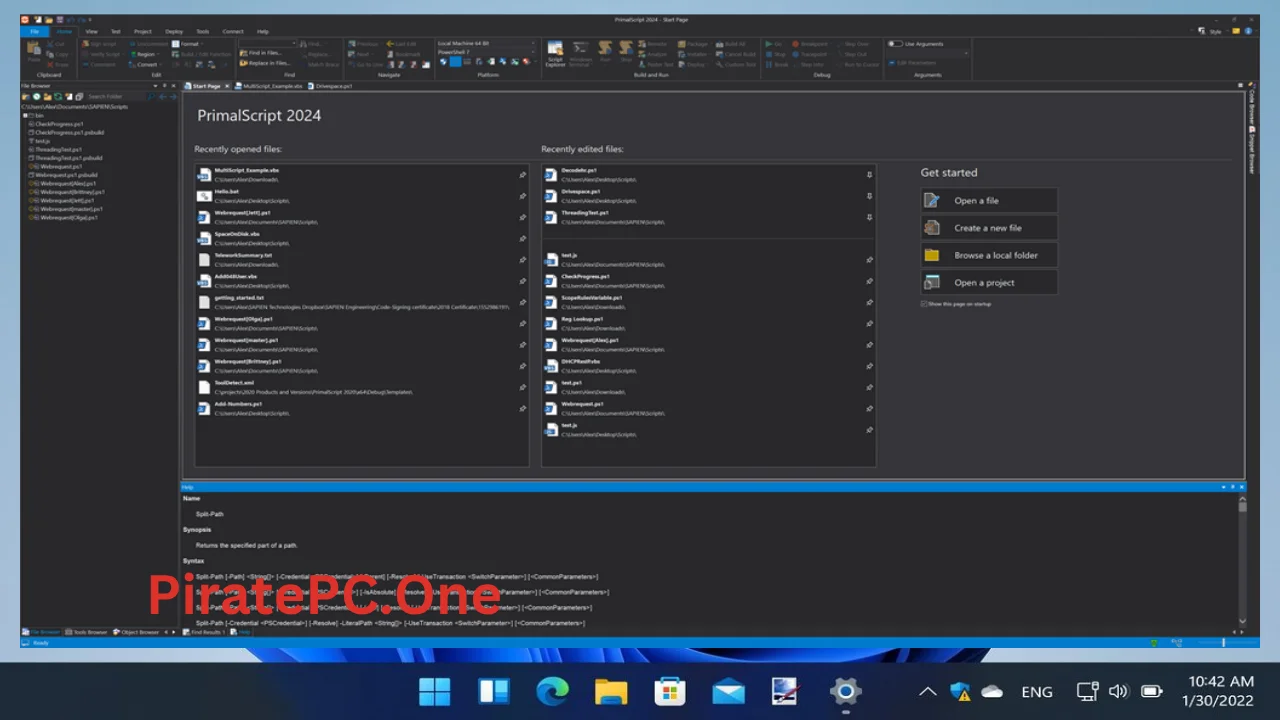Toggle the Use Arguments switch
Viewport: 1280px width, 720px height.
coord(894,44)
